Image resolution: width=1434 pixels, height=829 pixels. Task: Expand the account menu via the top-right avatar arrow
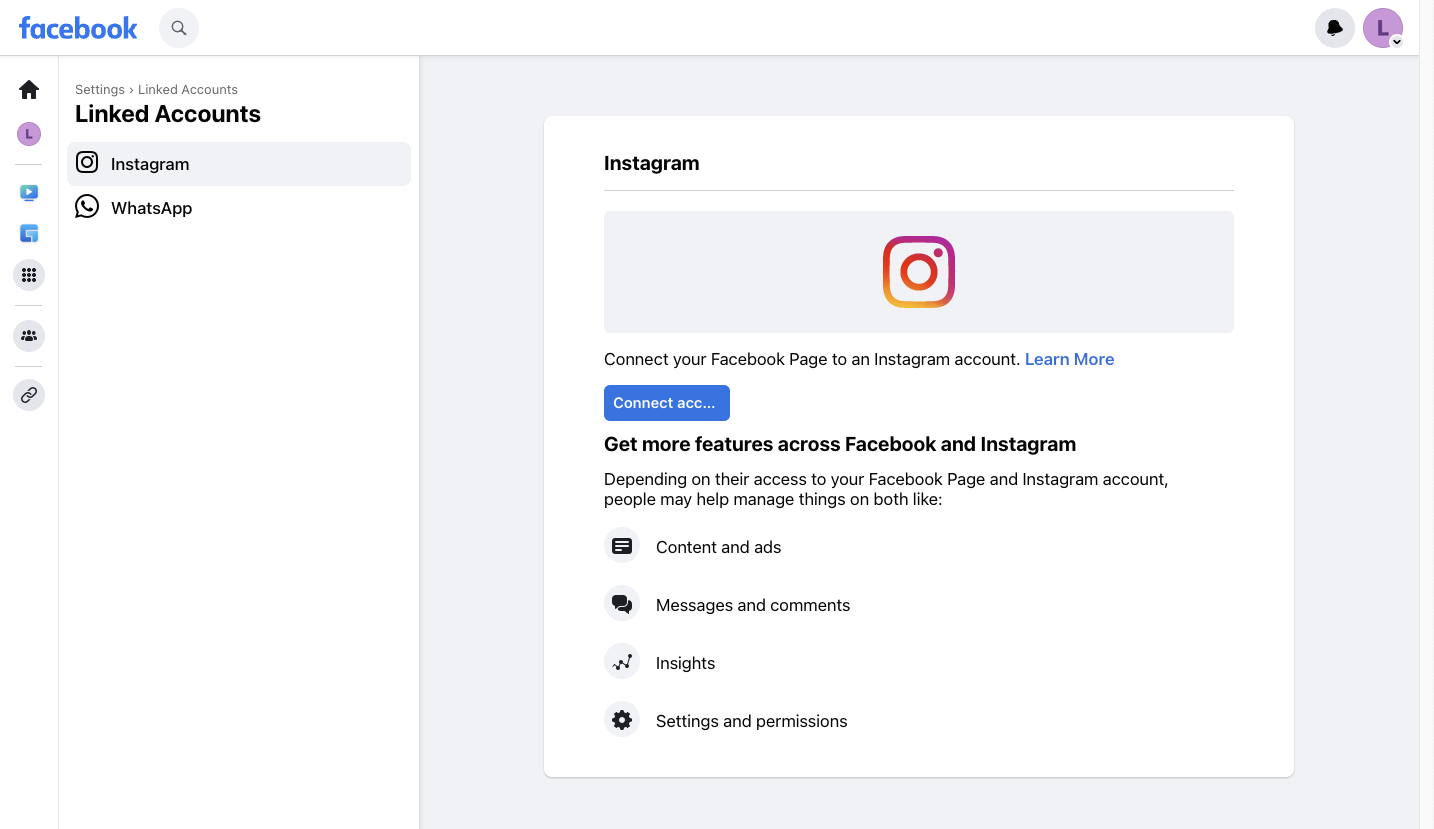pyautogui.click(x=1396, y=42)
